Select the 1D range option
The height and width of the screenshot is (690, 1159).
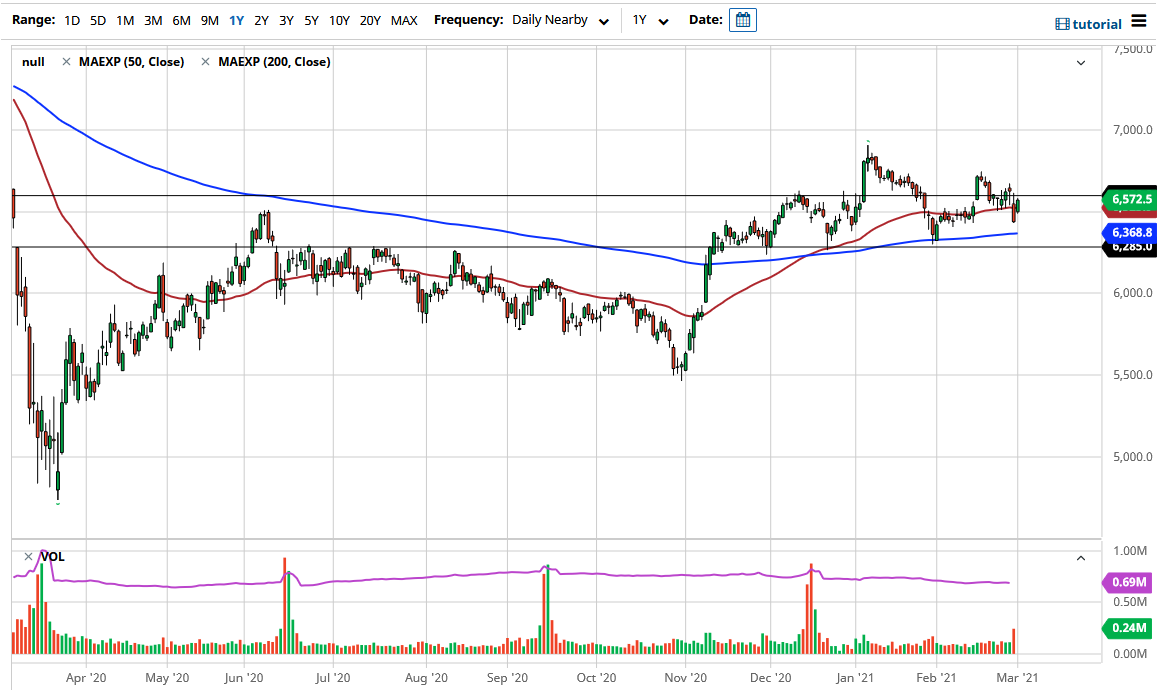click(x=70, y=19)
